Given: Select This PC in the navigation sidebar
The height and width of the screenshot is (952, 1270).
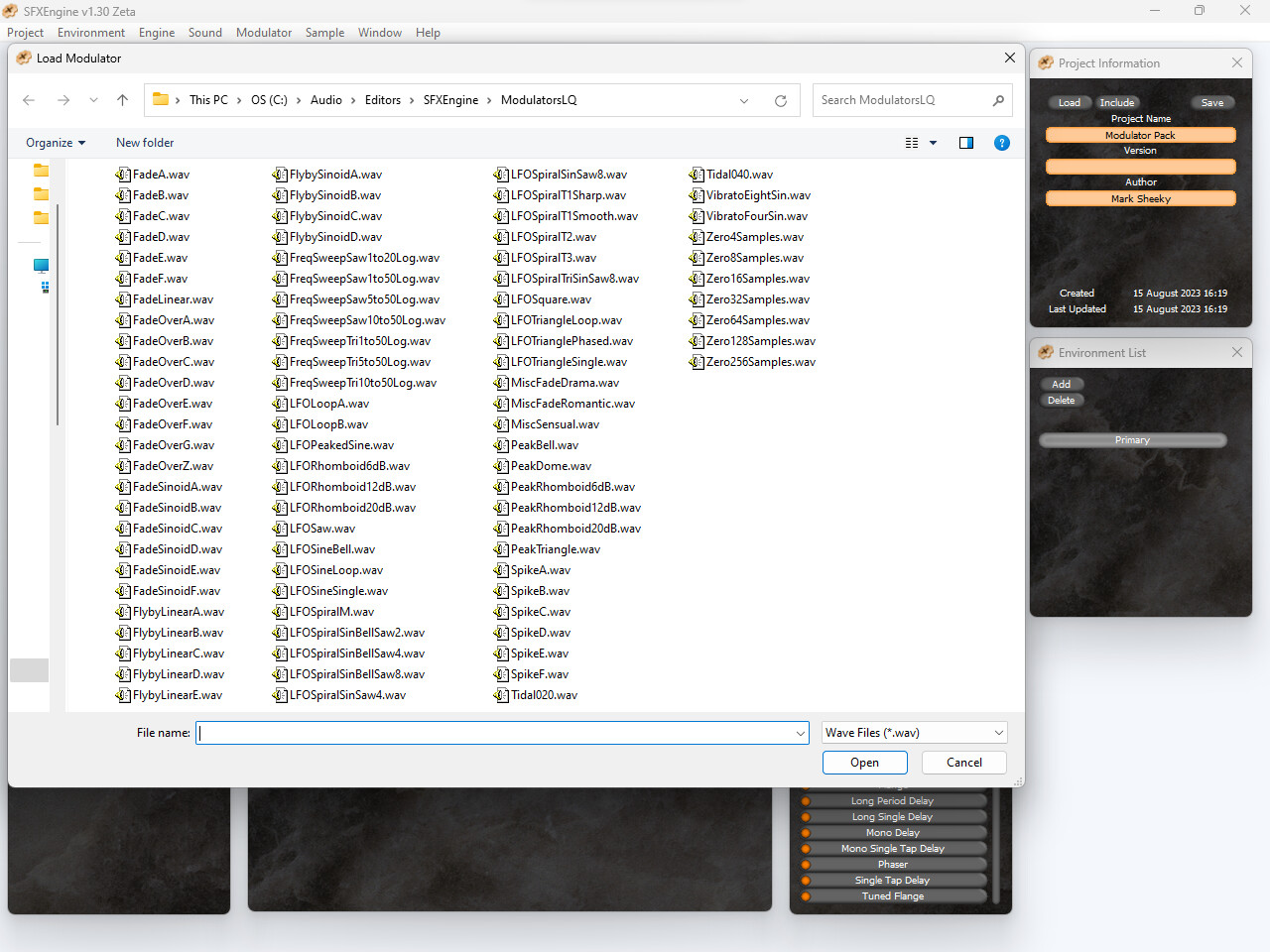Looking at the screenshot, I should (x=41, y=265).
